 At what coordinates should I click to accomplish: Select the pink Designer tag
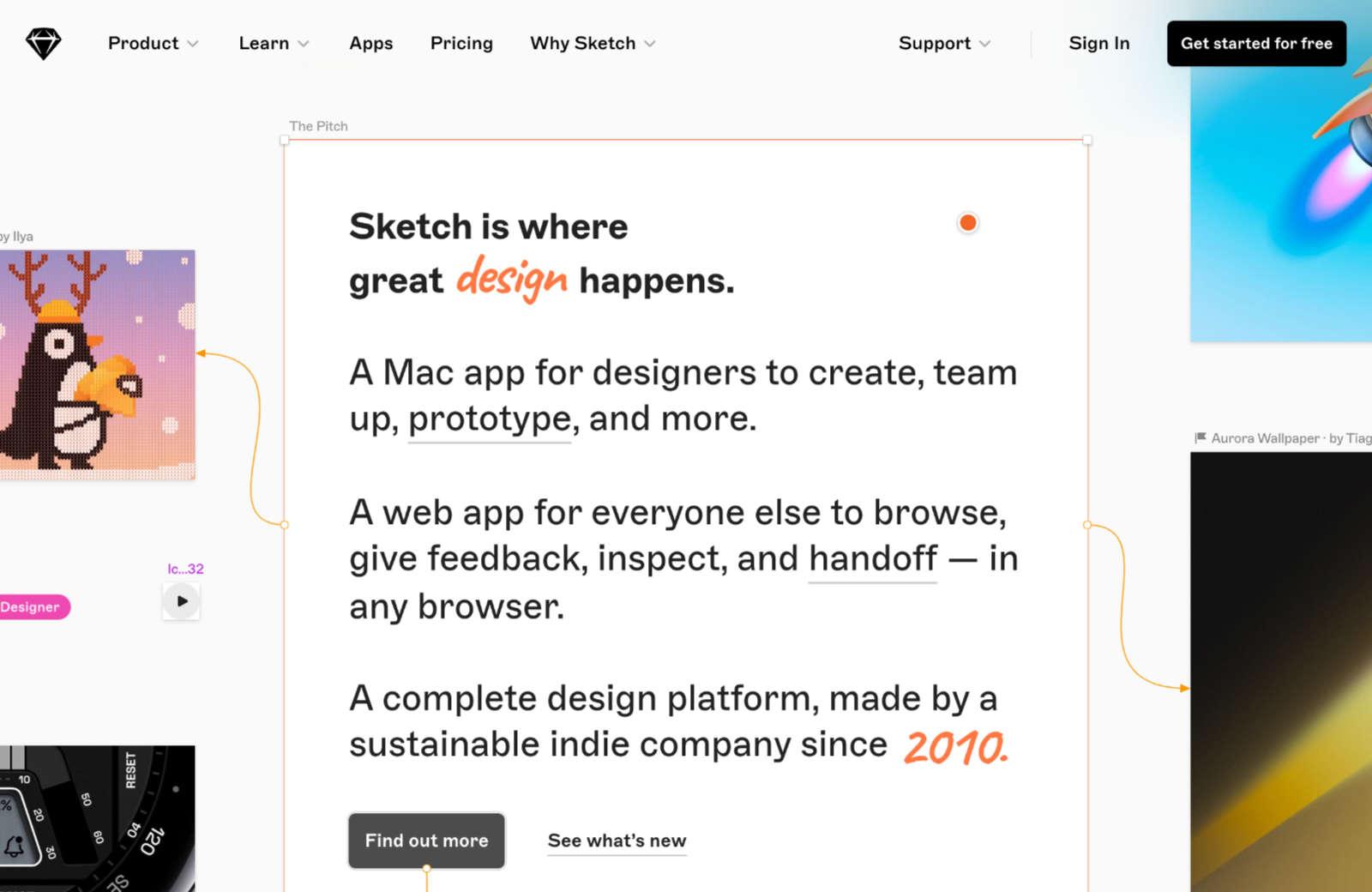click(33, 606)
